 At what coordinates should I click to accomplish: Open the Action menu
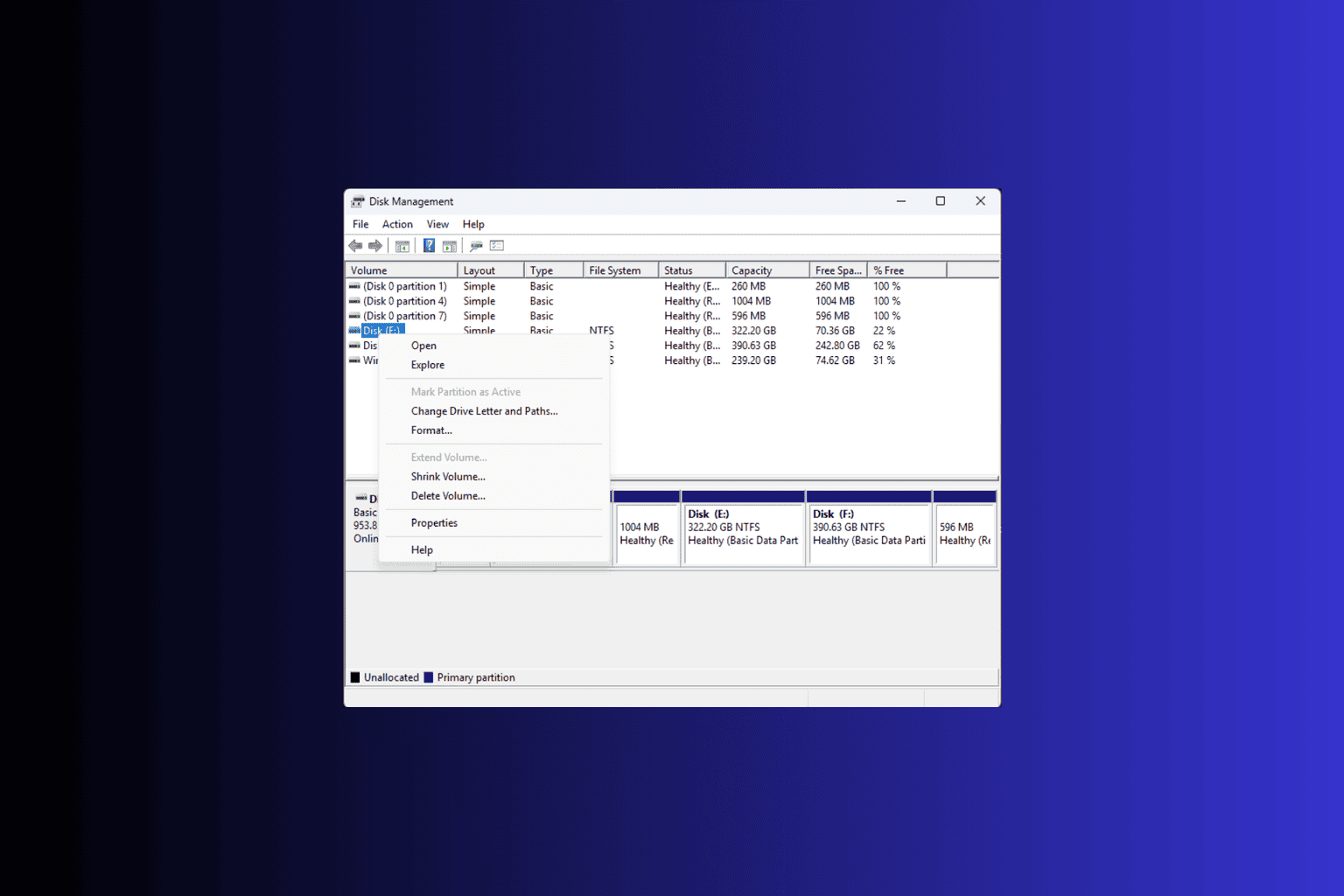coord(397,224)
